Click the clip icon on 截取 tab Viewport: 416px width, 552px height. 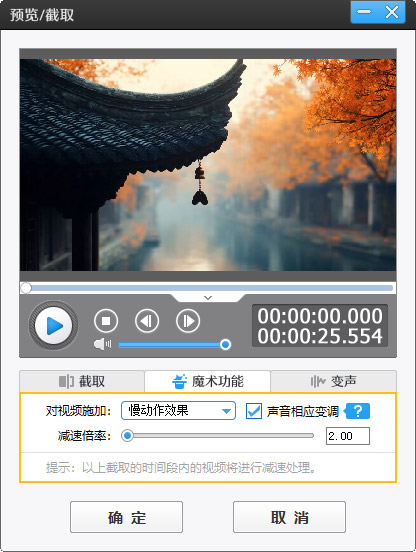pos(66,381)
